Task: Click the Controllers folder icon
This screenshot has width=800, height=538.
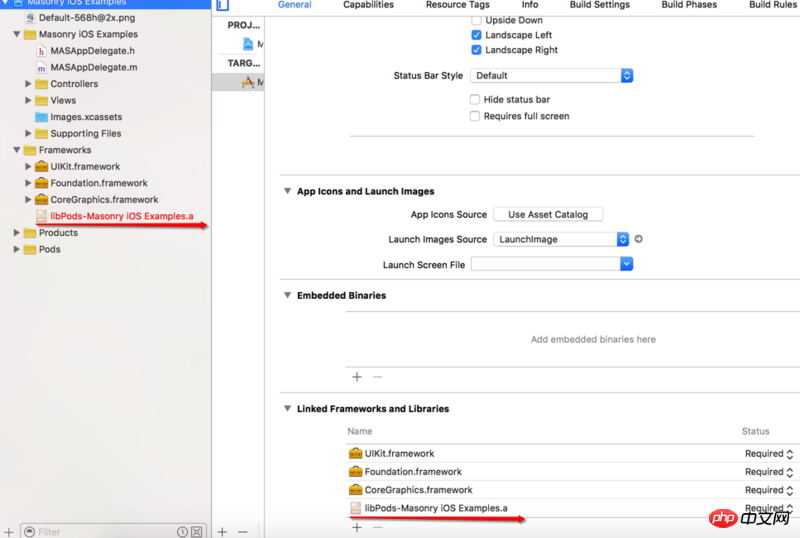Action: (x=41, y=84)
